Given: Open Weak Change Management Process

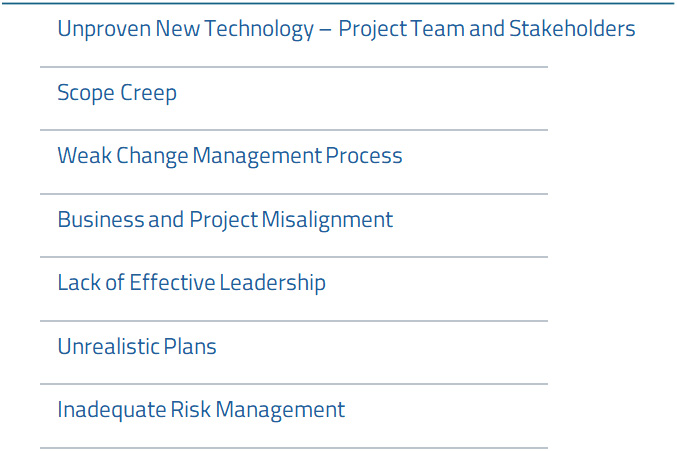Looking at the screenshot, I should tap(230, 156).
